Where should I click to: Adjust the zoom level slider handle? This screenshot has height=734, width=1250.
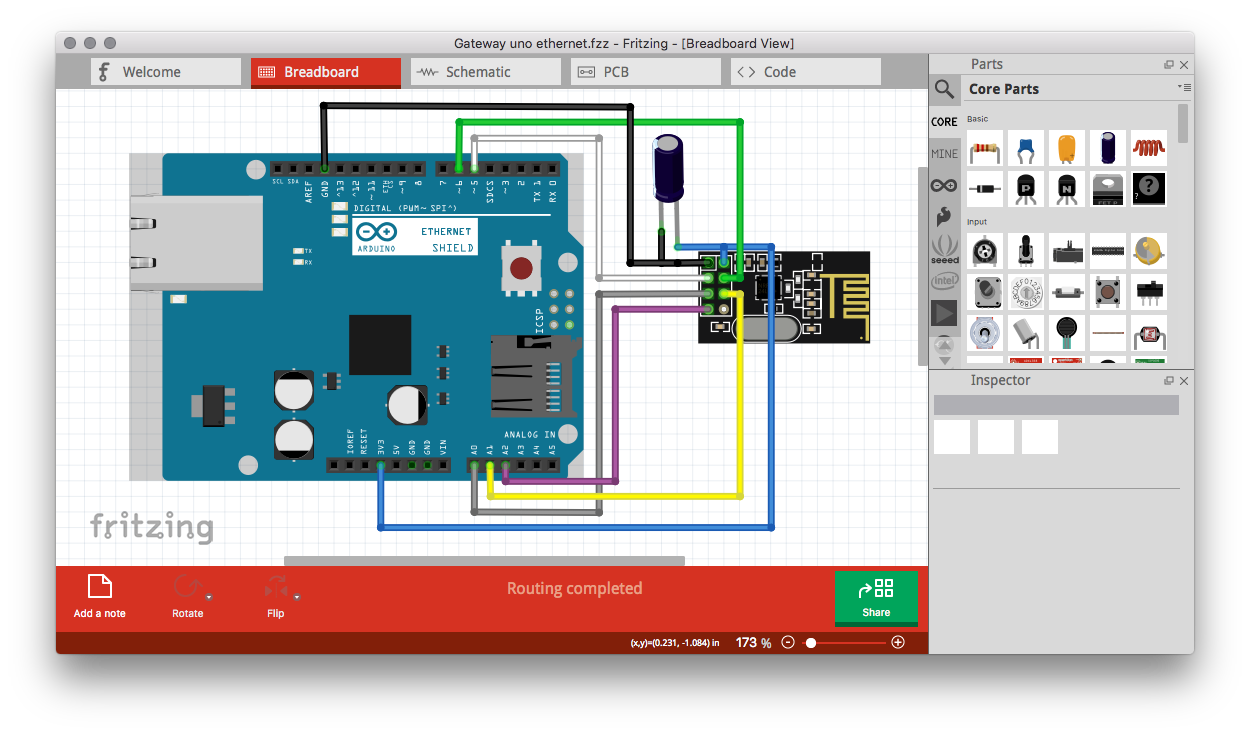pos(811,642)
